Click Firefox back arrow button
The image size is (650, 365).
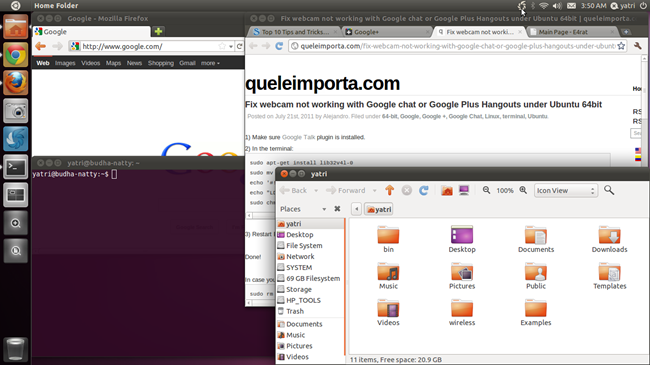click(40, 46)
